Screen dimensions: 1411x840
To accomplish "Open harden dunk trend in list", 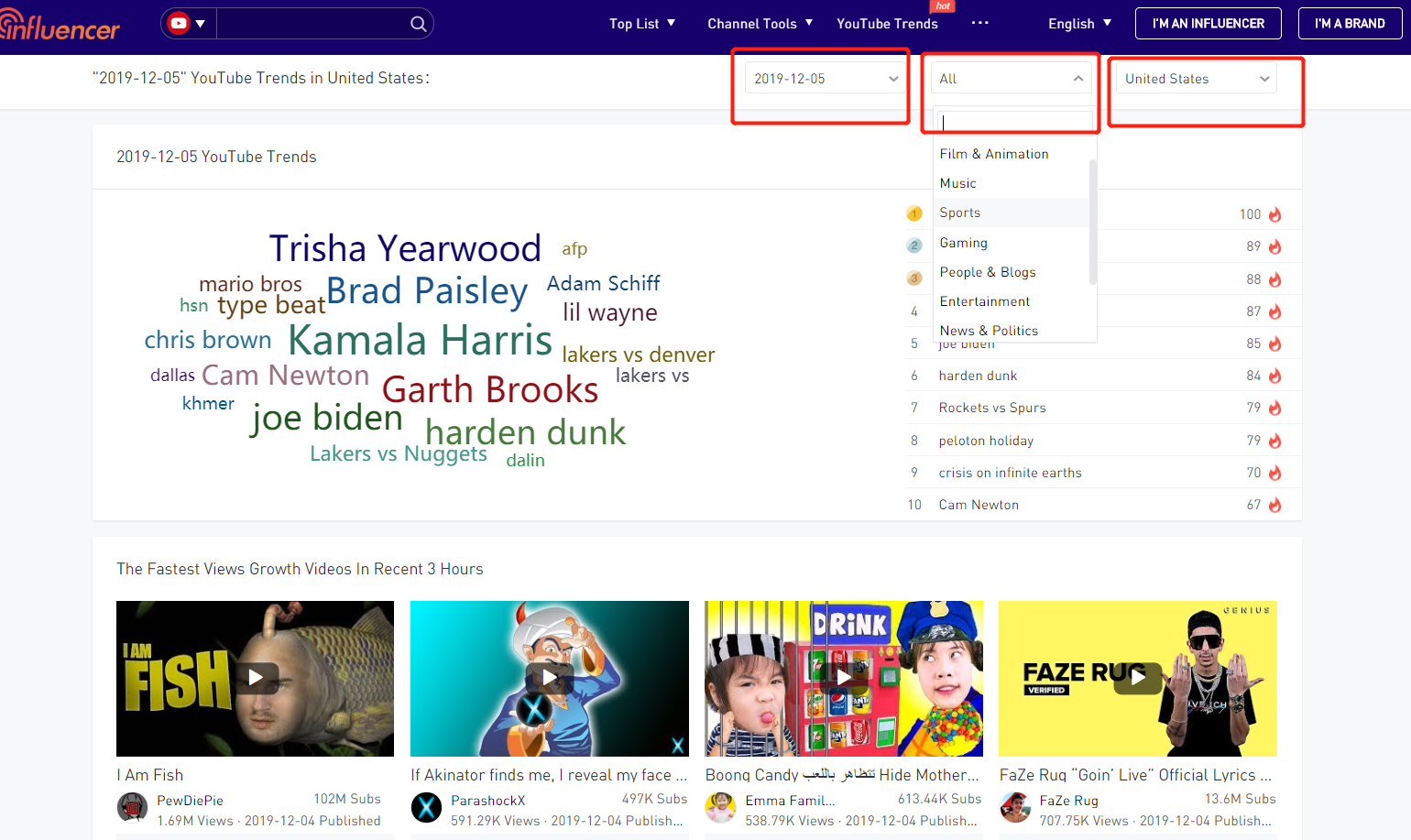I will pos(978,376).
